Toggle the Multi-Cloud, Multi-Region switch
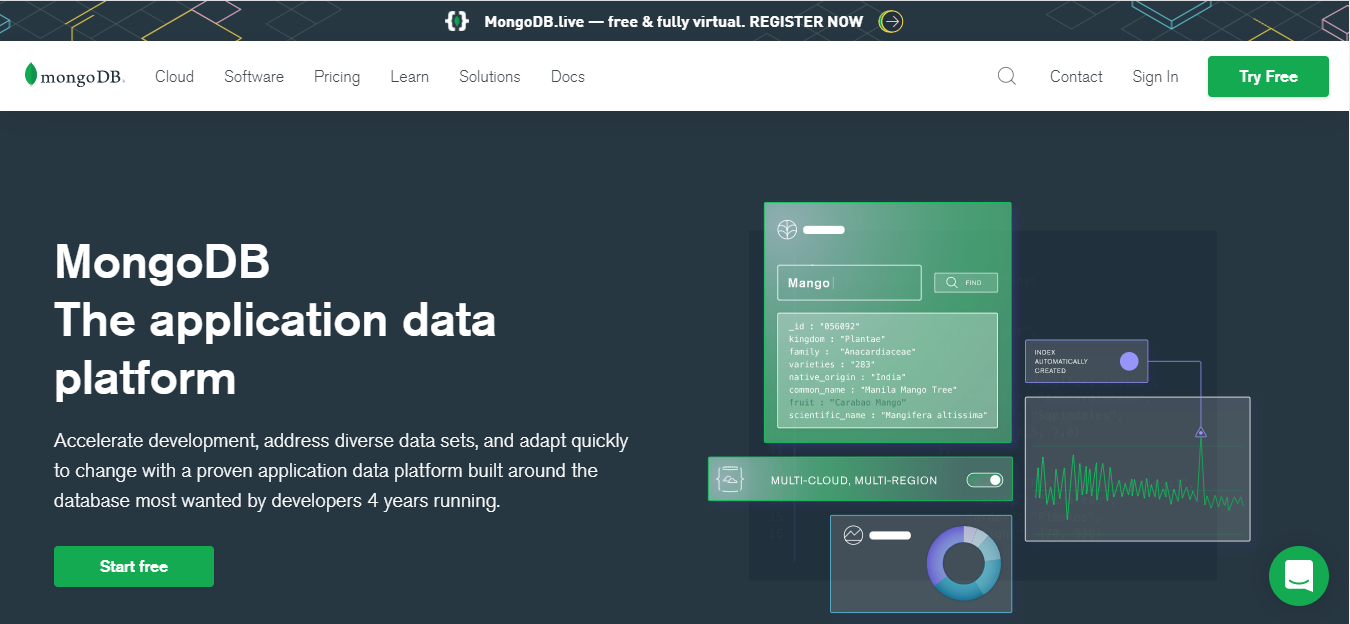 point(985,480)
